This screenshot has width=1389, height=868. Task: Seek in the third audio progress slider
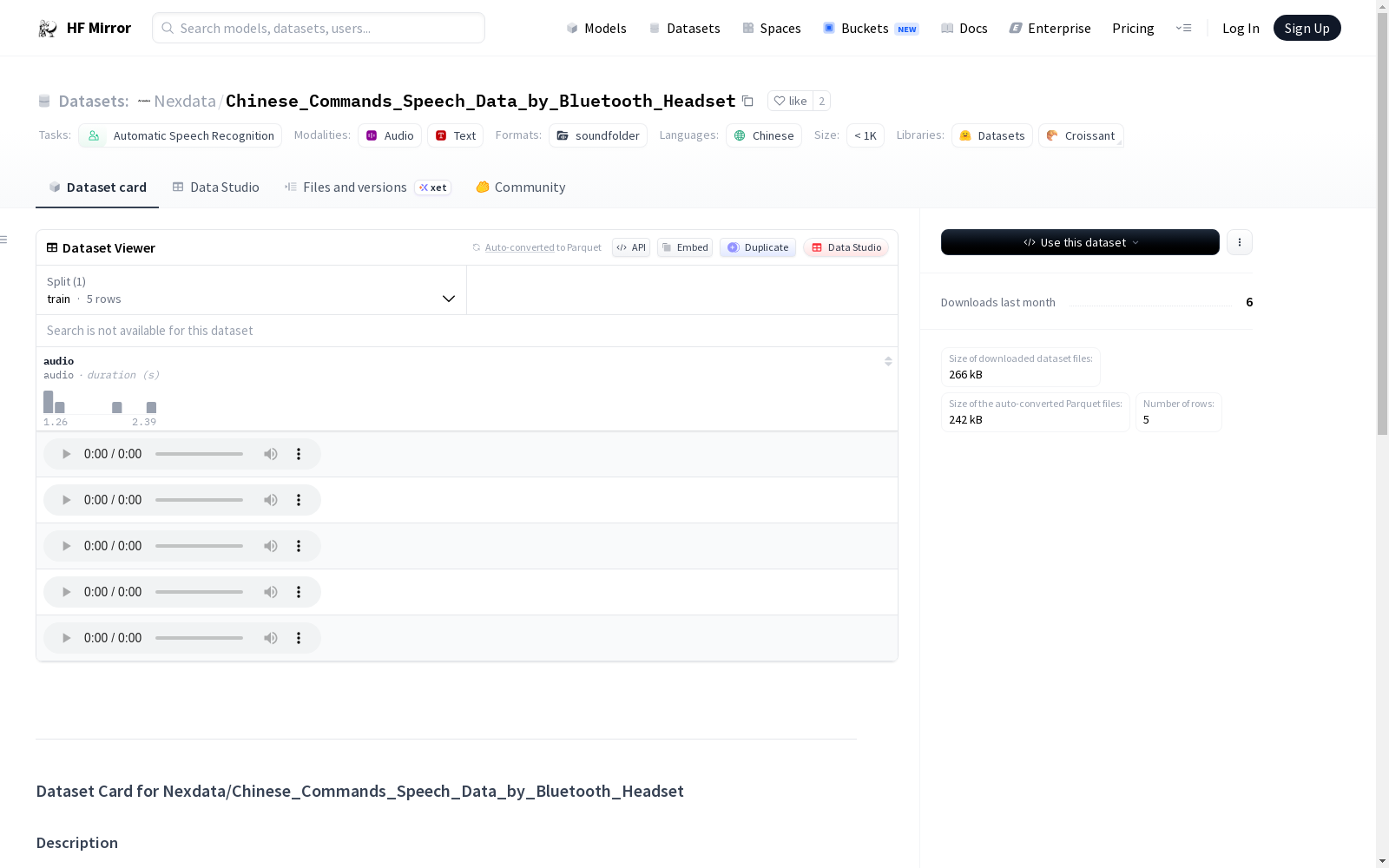tap(199, 546)
